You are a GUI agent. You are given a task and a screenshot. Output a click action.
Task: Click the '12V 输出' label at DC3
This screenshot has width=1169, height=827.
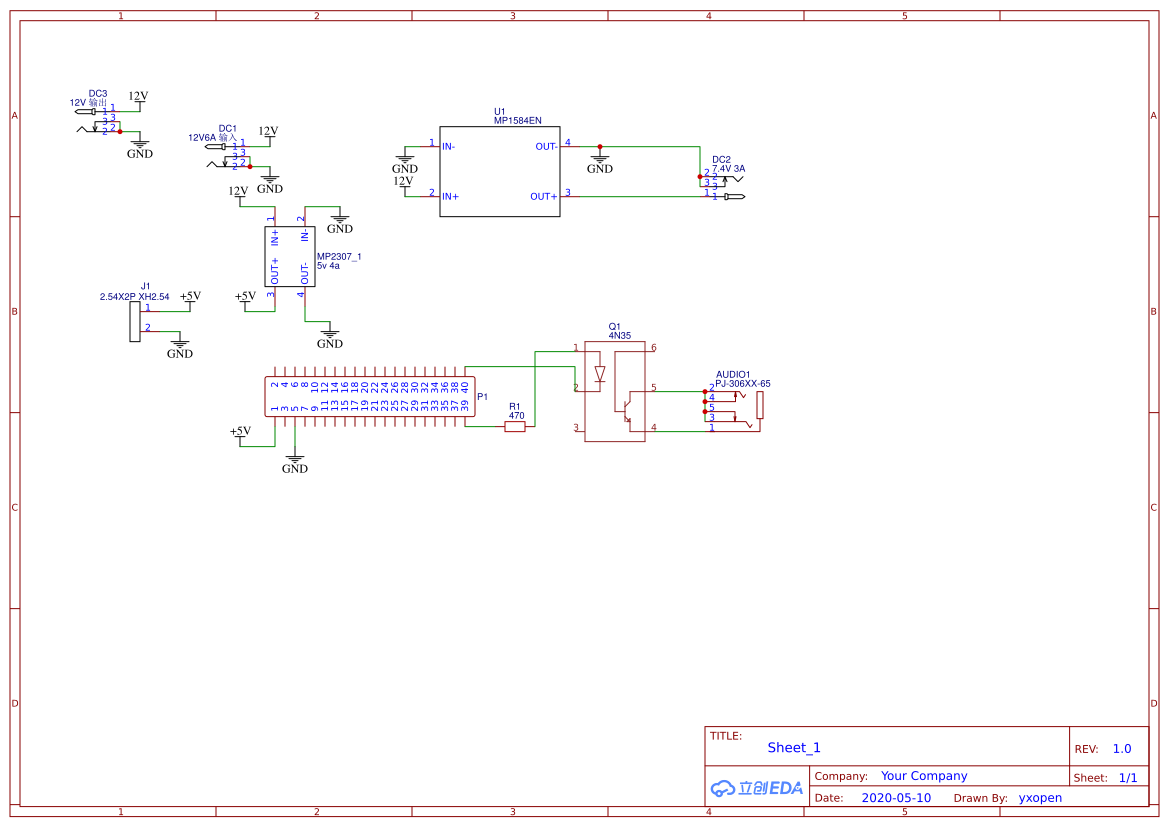pos(89,103)
